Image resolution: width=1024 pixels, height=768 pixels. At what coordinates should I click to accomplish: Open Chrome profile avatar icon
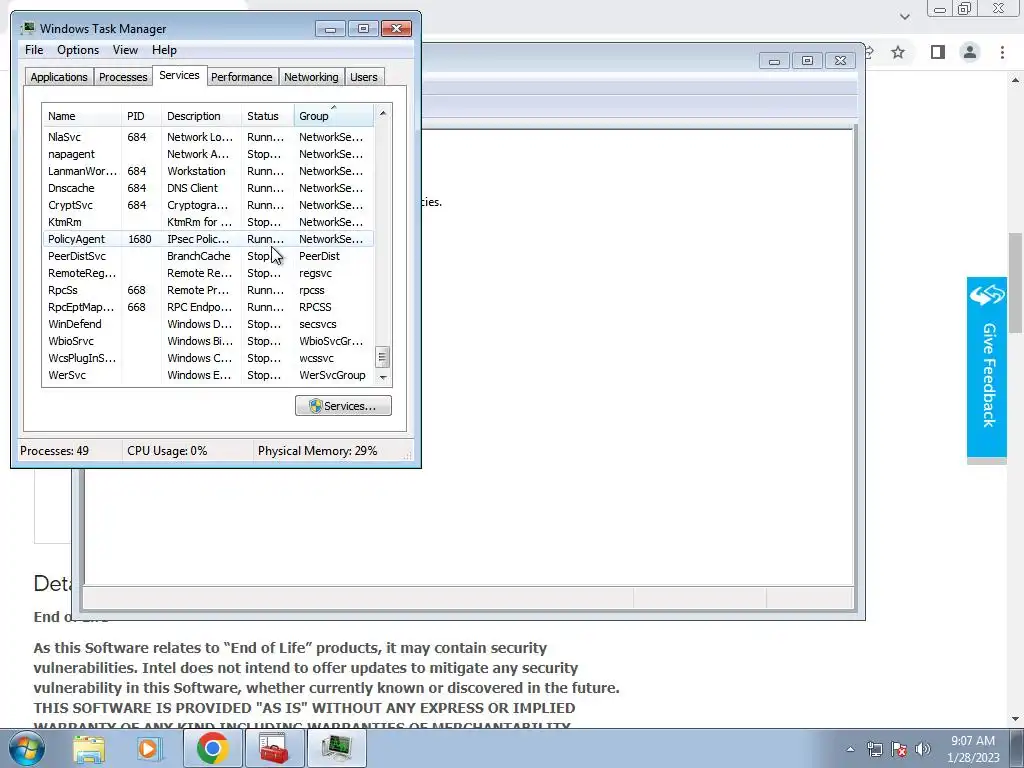[970, 52]
